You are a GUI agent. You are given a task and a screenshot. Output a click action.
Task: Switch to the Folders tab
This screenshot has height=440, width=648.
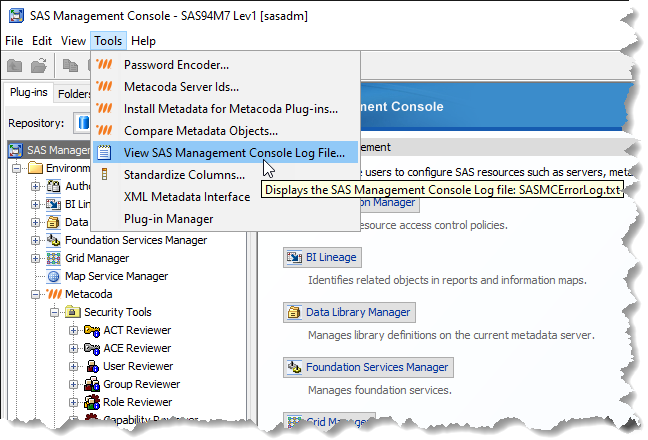pos(74,94)
